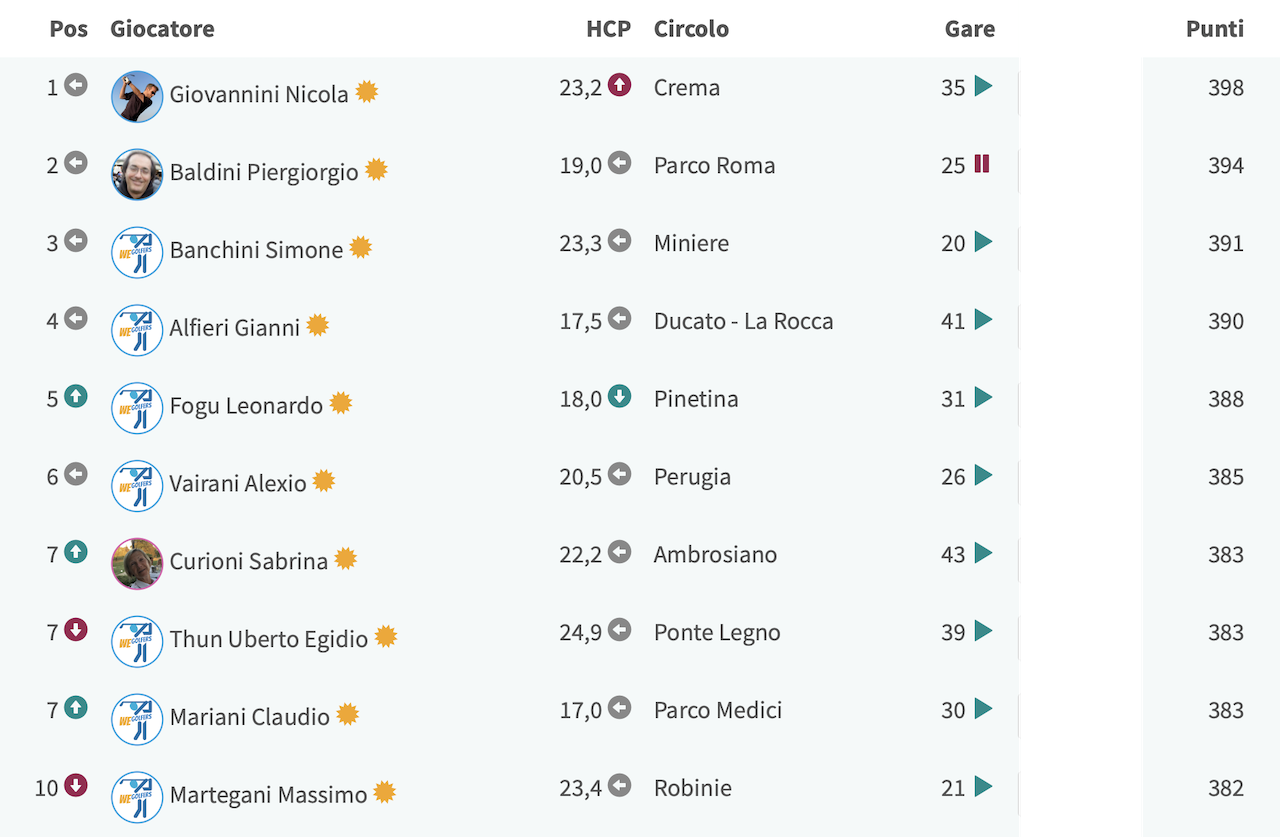
Task: Click the red position-down icon for Thun Uberto Egidio
Action: tap(76, 629)
